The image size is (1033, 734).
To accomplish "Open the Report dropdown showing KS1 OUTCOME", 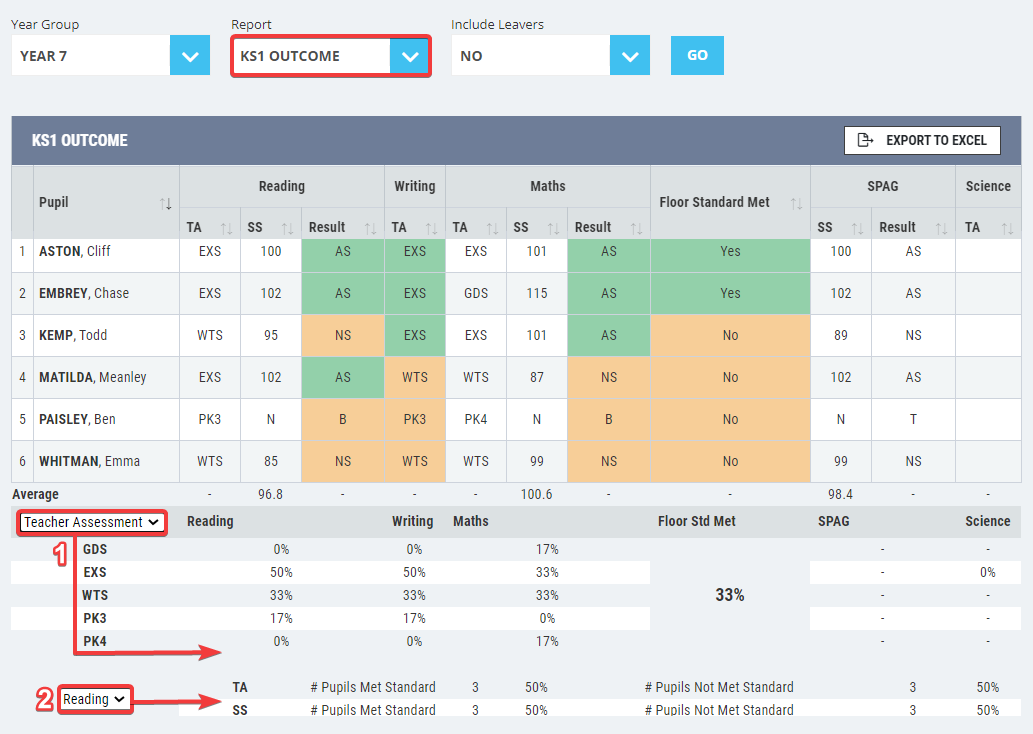I will (409, 56).
